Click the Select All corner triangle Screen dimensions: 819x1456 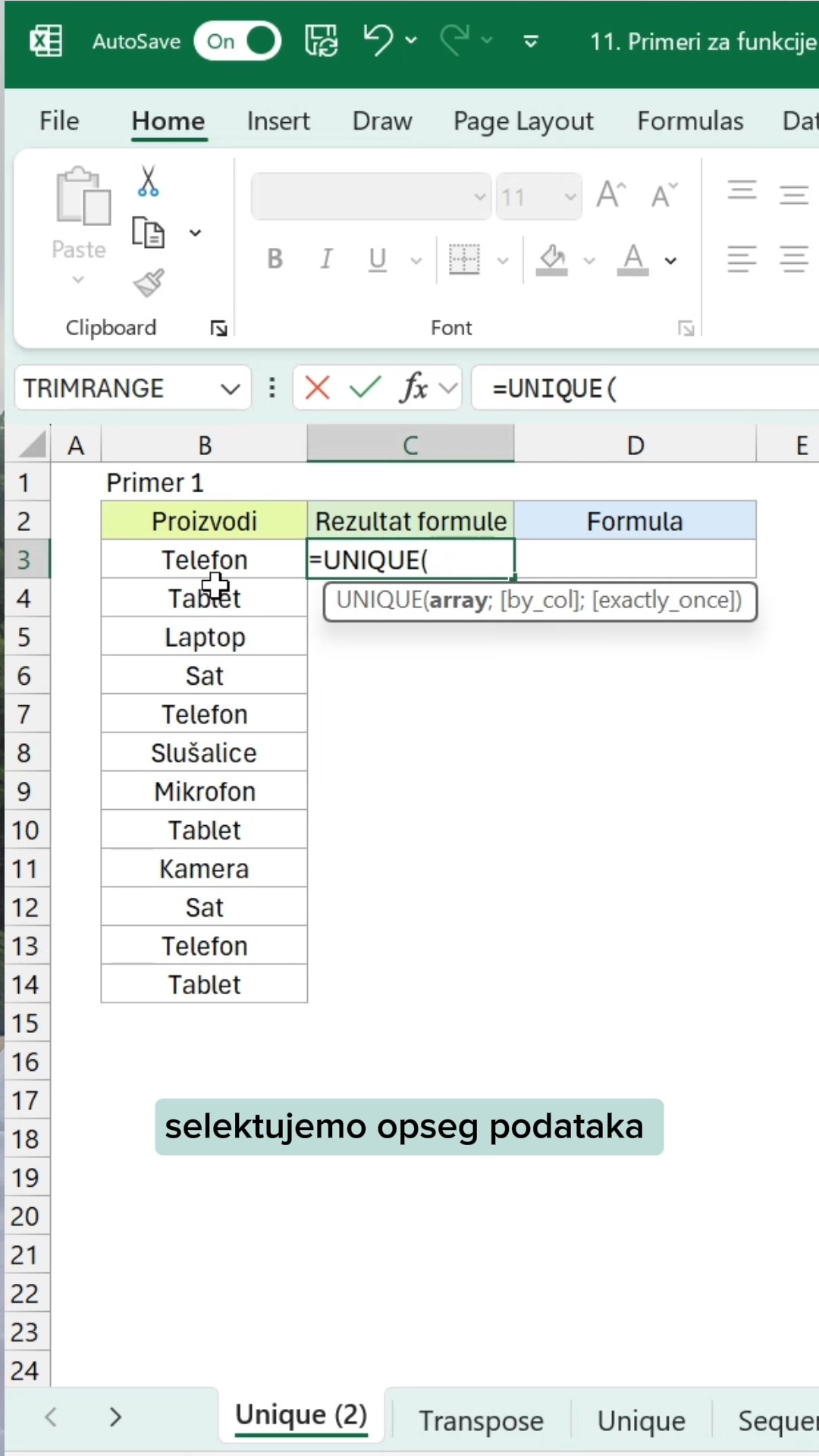coord(32,444)
